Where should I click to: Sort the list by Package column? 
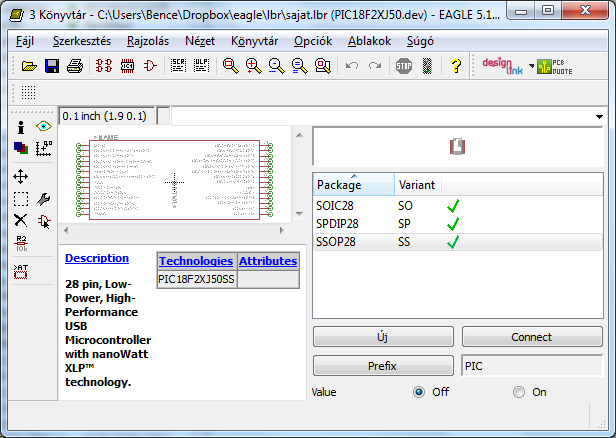tap(354, 184)
